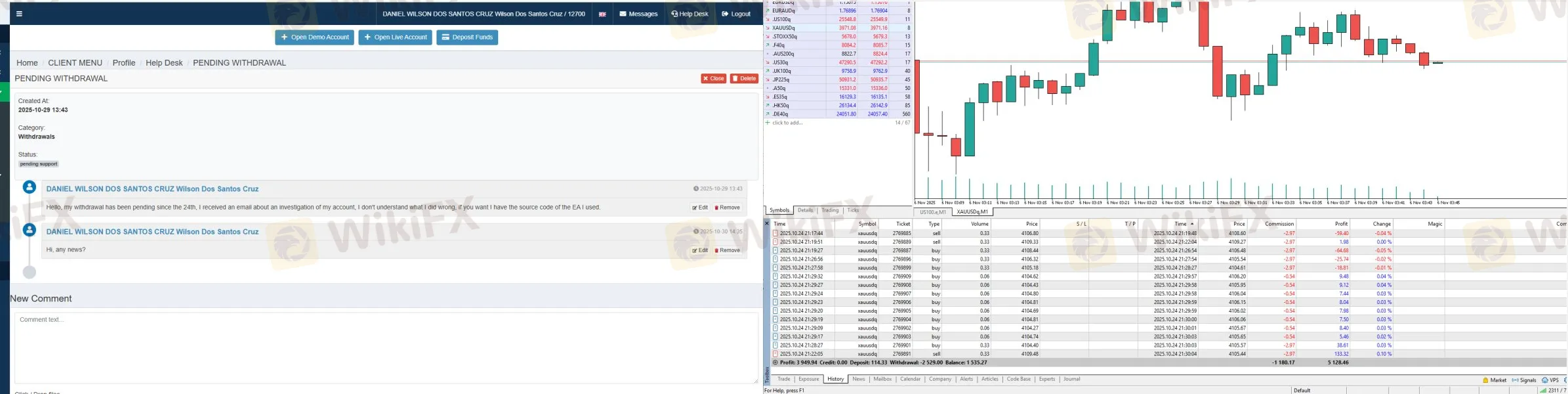Screen dimensions: 1568x394
Task: Click buy deal icon for ticket 2769896
Action: click(775, 259)
